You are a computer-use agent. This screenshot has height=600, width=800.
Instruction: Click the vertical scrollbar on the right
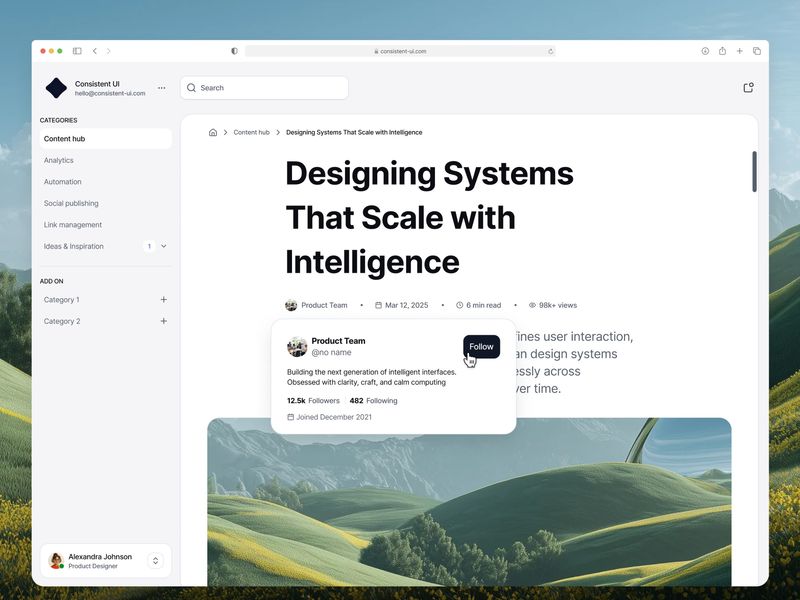point(755,170)
